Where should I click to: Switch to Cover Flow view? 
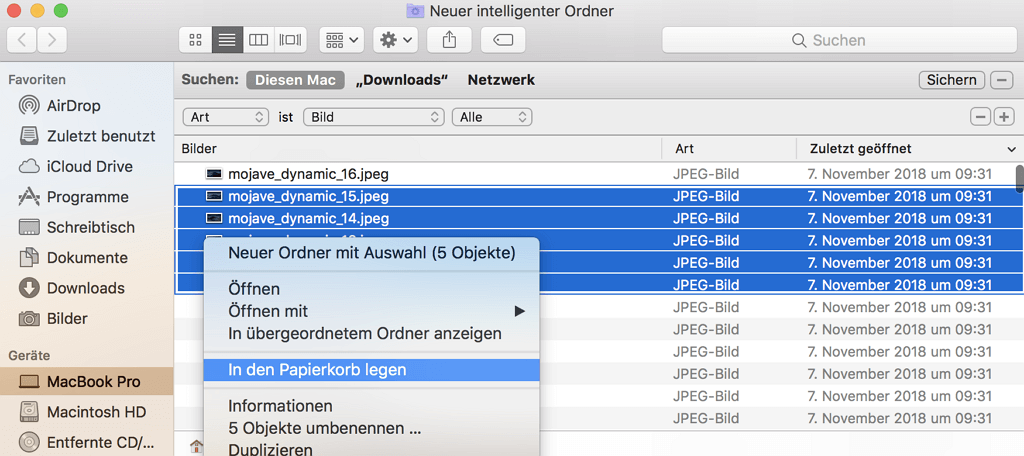point(291,40)
